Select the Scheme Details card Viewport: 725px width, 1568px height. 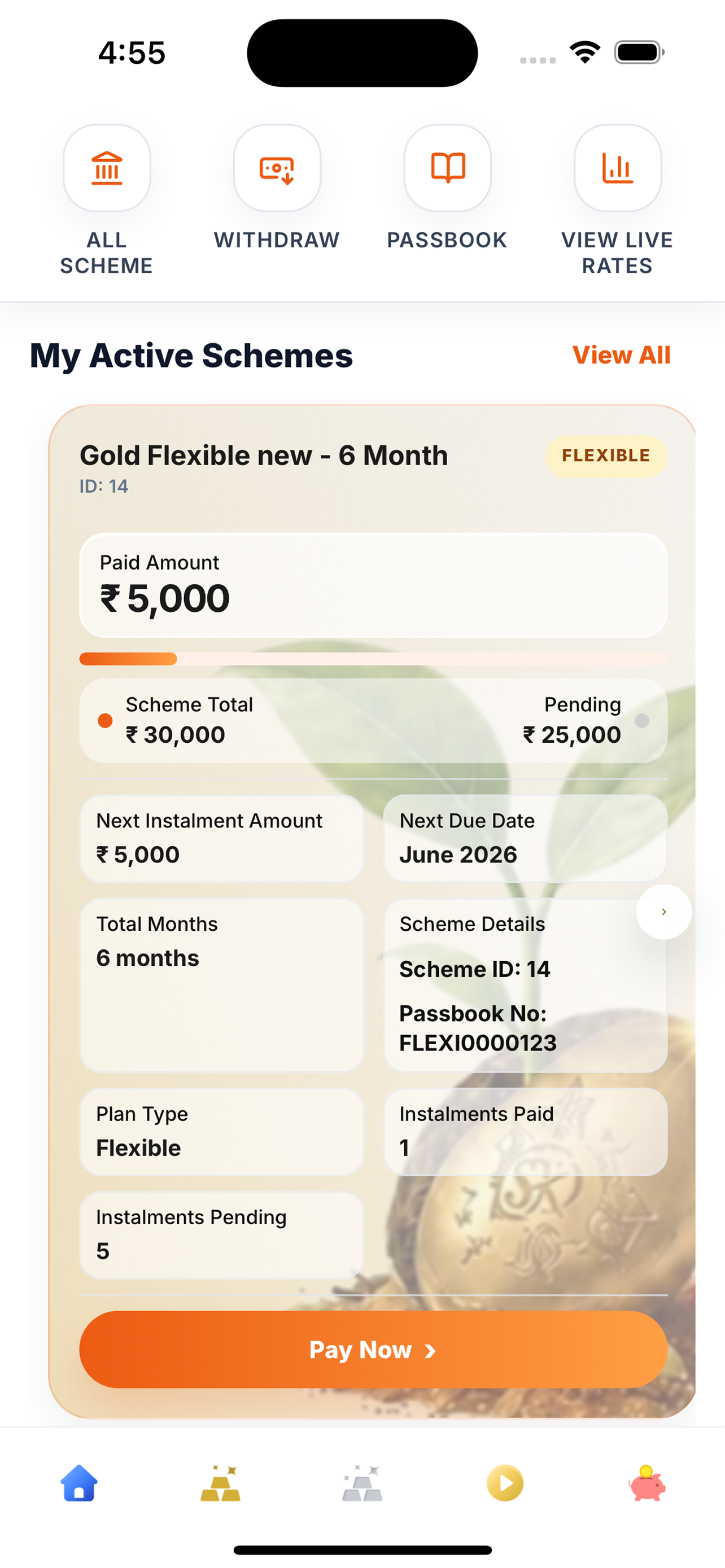click(525, 986)
